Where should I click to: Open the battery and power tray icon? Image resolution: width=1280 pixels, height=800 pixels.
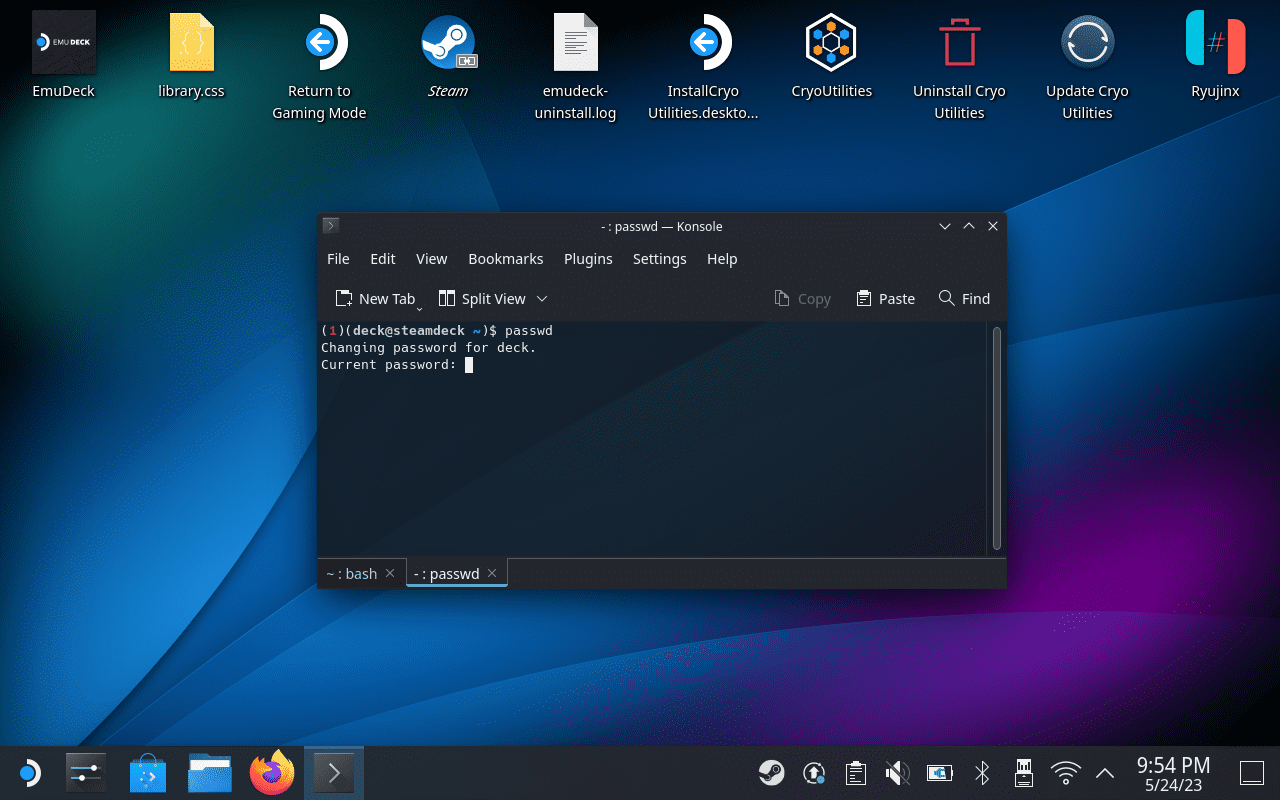[940, 773]
